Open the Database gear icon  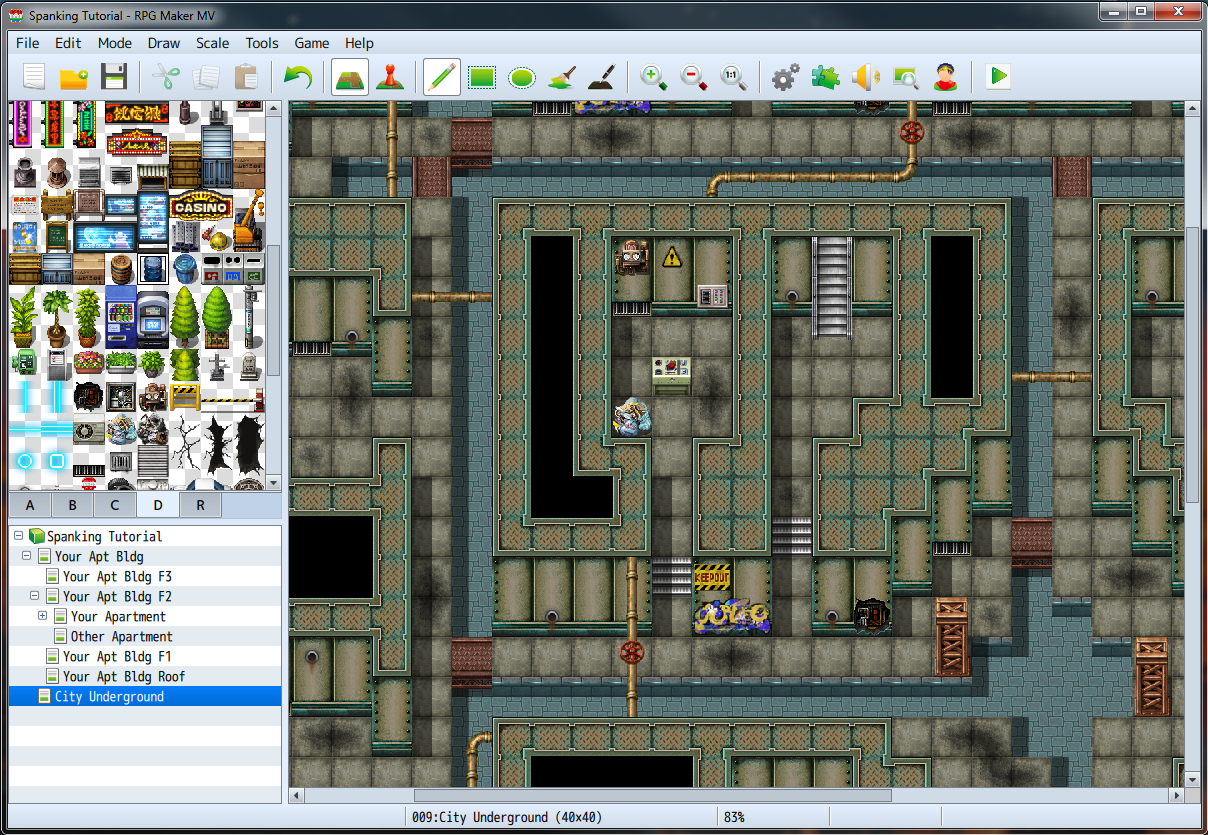click(x=786, y=78)
